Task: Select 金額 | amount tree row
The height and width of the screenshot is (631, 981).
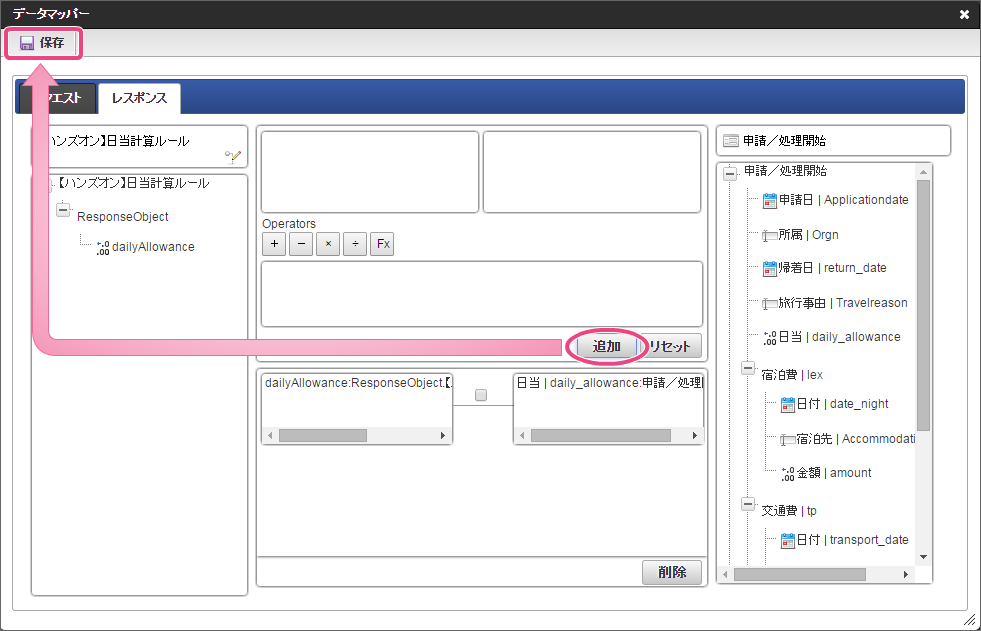Action: 834,473
